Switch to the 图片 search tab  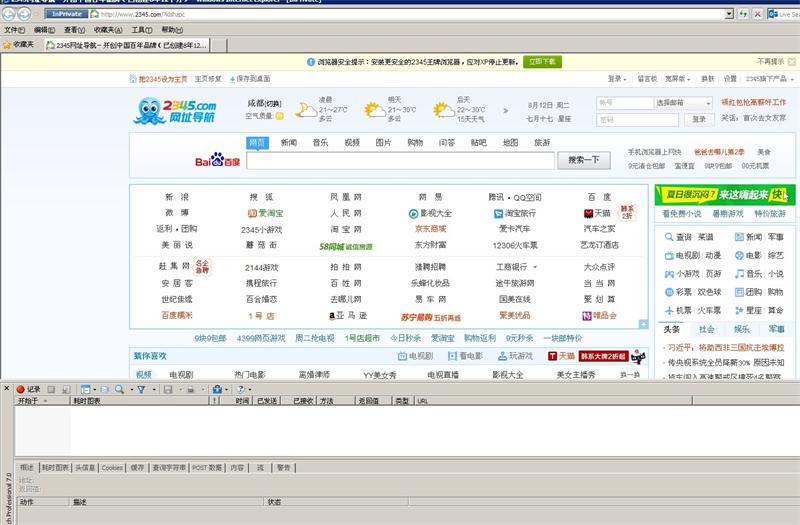[383, 142]
